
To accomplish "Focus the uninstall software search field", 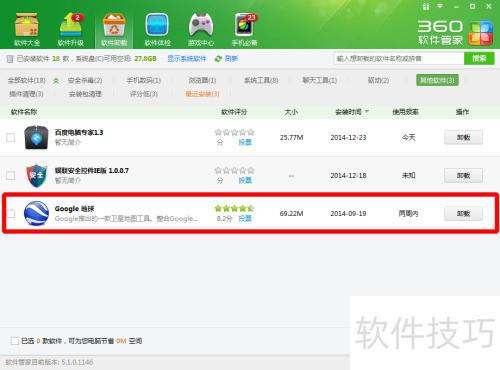I will [399, 59].
